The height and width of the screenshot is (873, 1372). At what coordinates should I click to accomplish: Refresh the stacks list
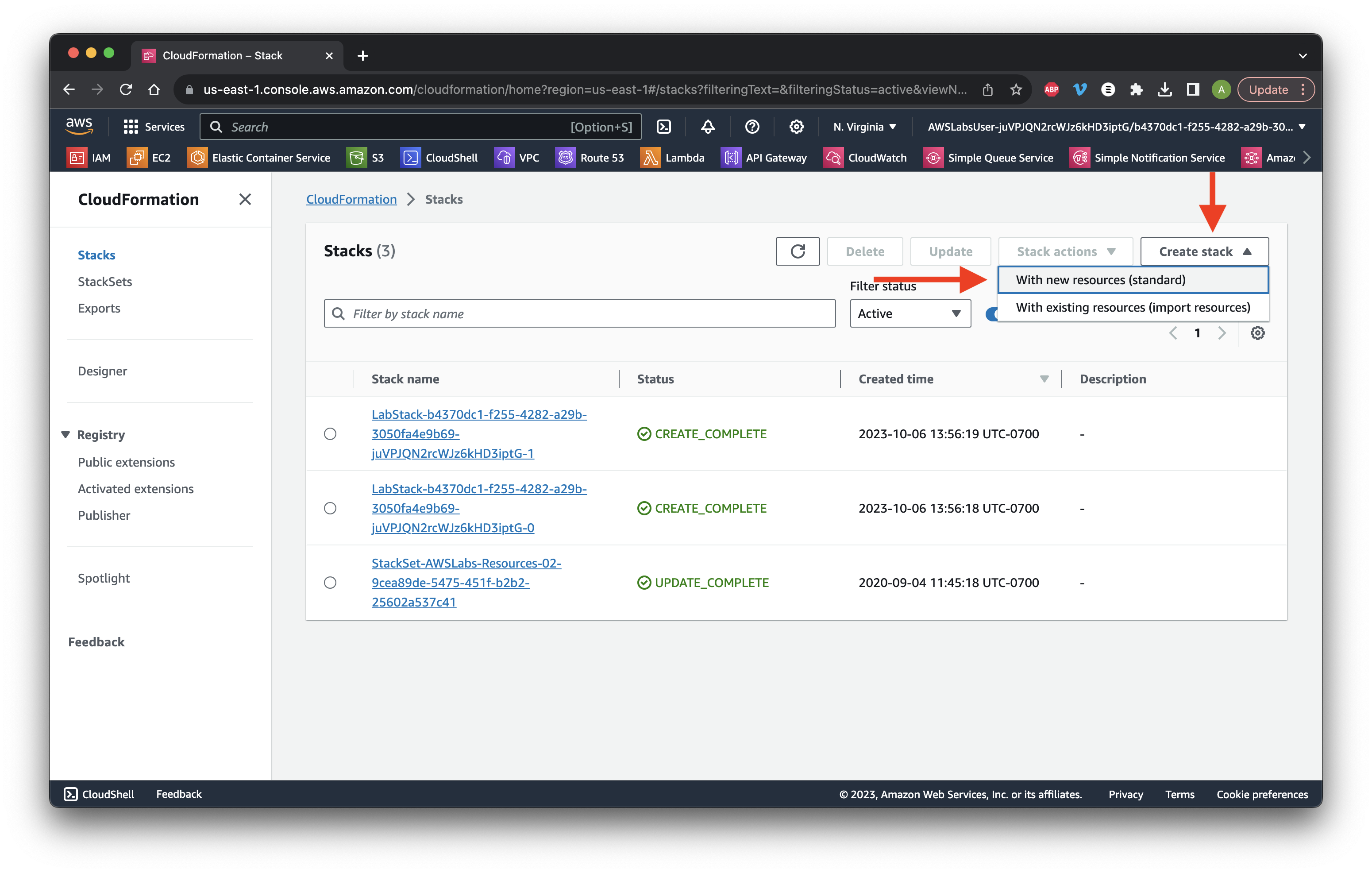coord(798,251)
